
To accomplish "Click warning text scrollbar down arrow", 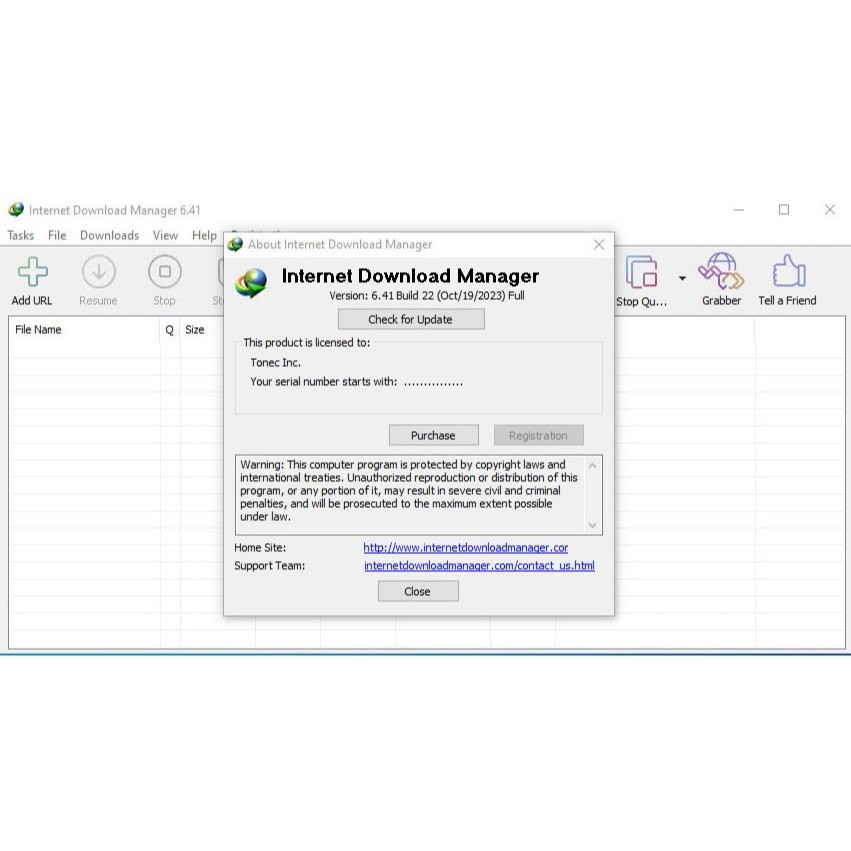I will [x=593, y=525].
